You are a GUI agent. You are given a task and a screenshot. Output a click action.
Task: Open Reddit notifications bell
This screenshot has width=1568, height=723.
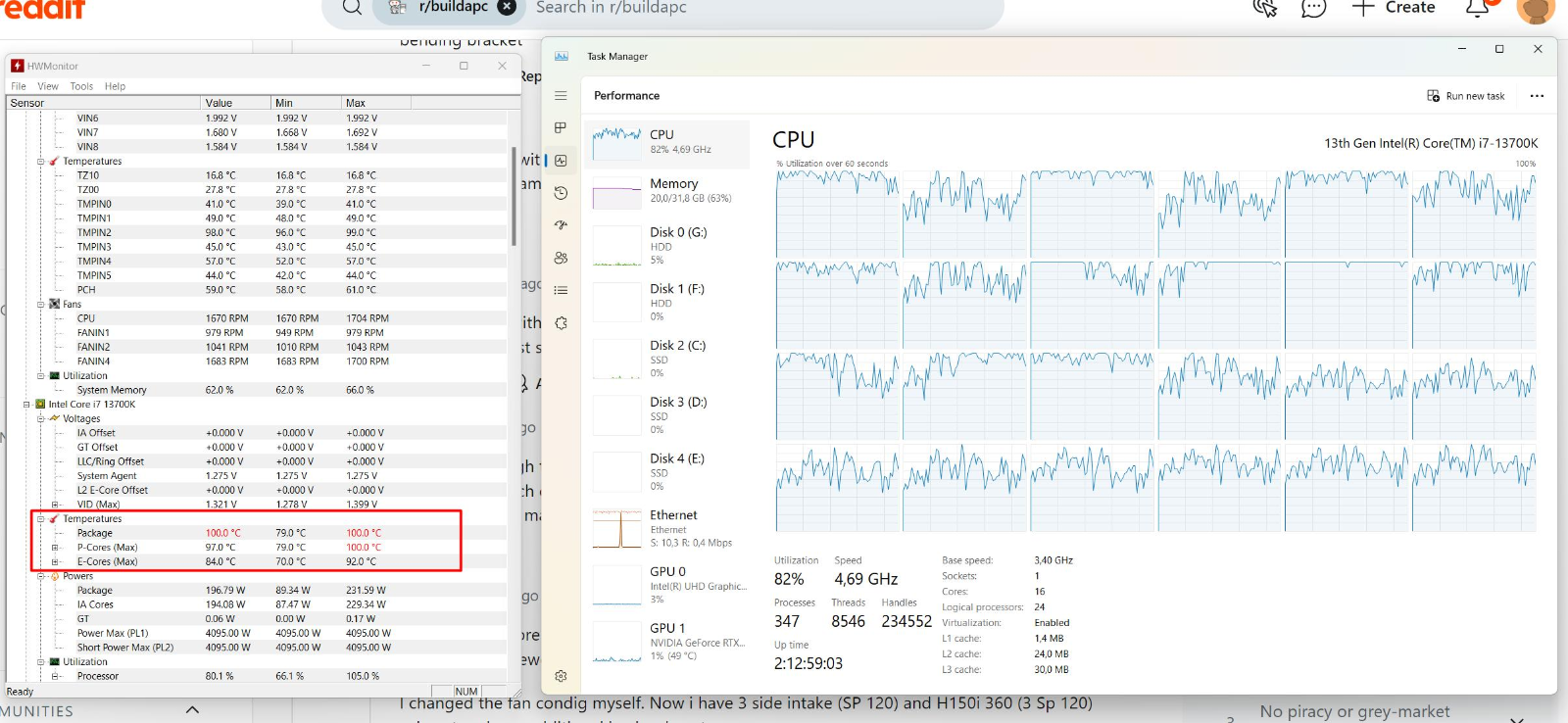[1477, 8]
